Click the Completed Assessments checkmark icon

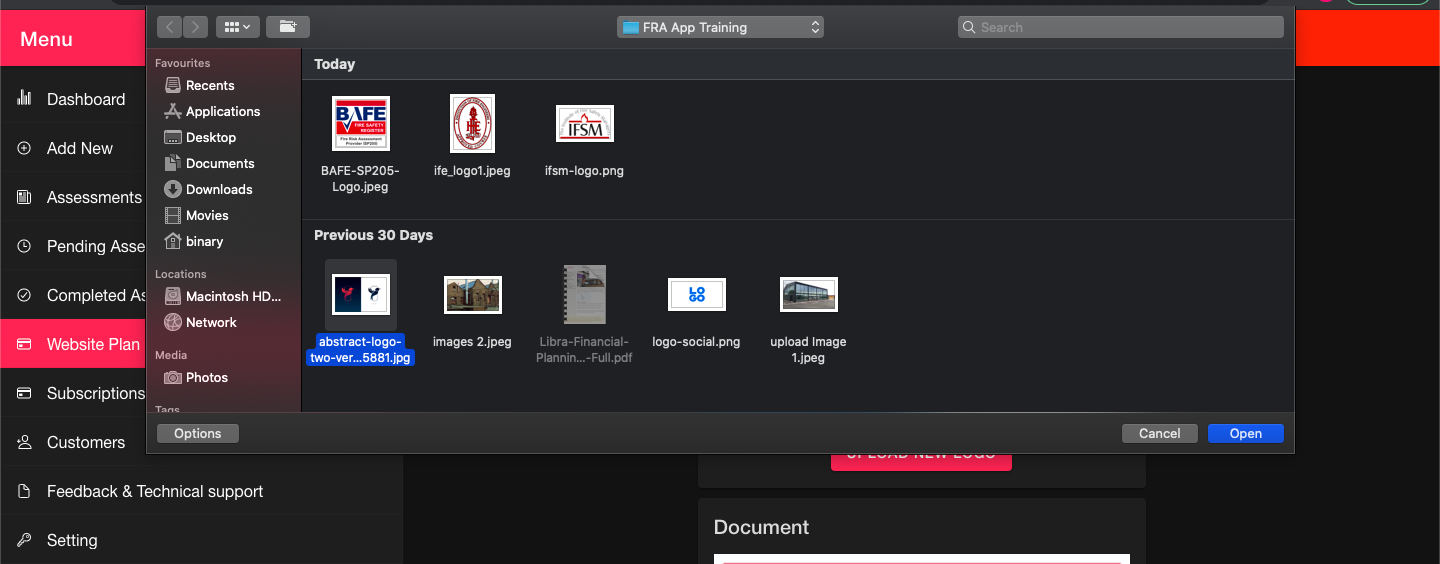24,295
